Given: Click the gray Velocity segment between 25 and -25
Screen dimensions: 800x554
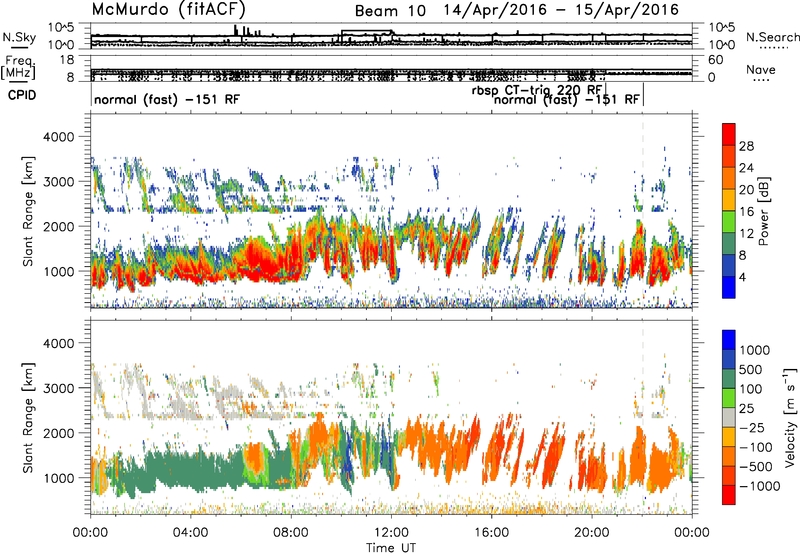Looking at the screenshot, I should 729,417.
